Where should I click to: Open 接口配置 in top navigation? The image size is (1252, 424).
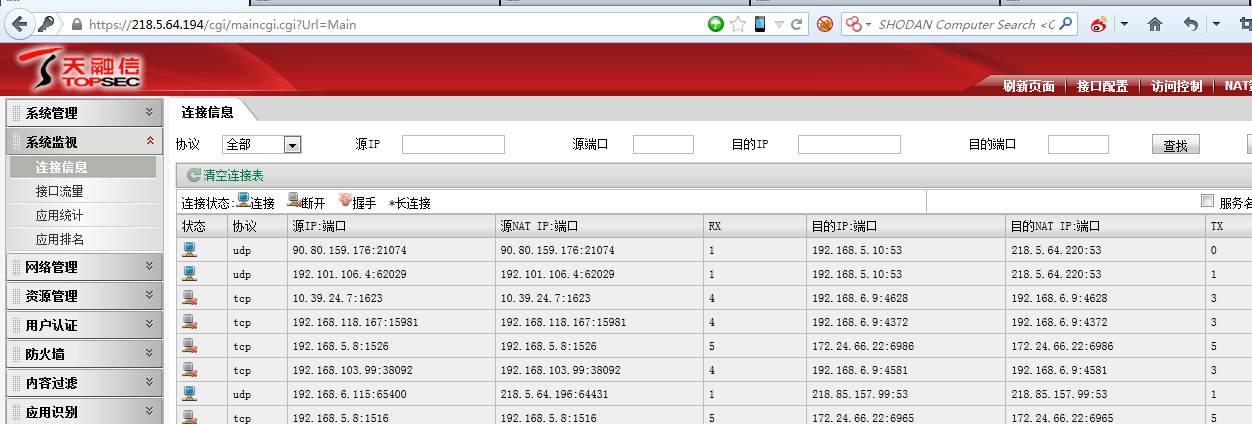(x=1102, y=86)
